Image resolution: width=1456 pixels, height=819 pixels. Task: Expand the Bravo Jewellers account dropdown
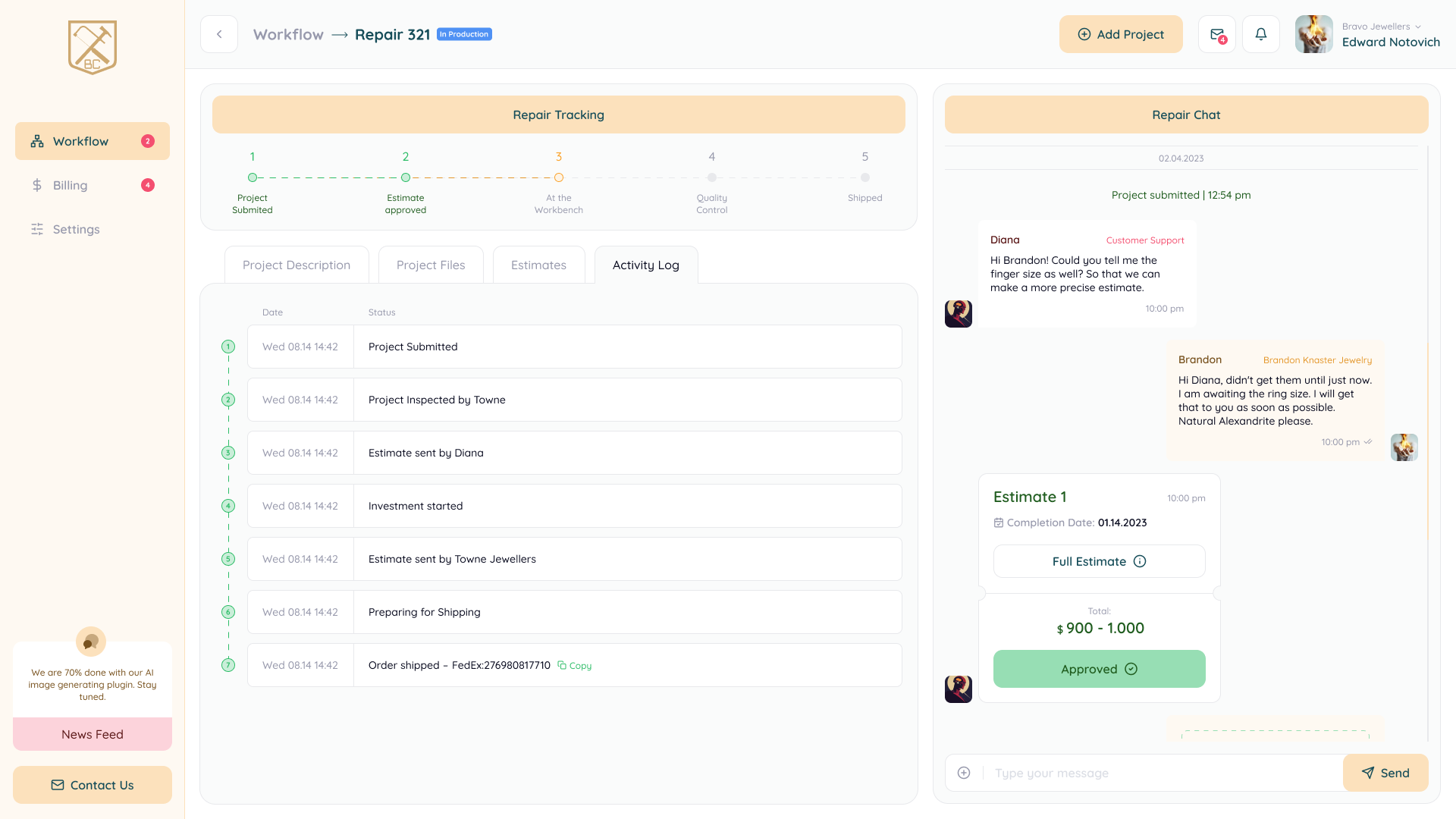(x=1417, y=27)
